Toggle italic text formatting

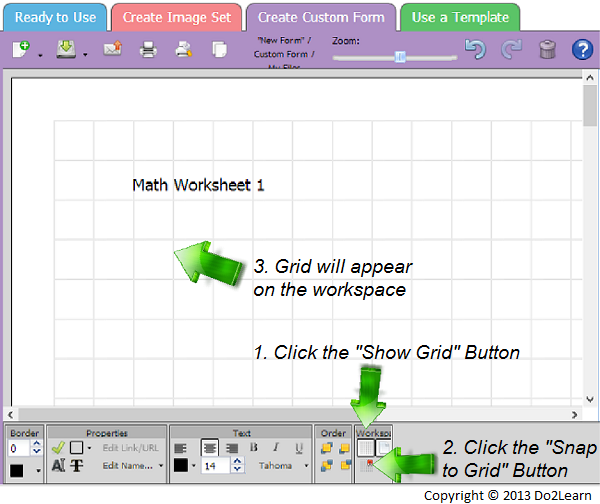click(276, 448)
